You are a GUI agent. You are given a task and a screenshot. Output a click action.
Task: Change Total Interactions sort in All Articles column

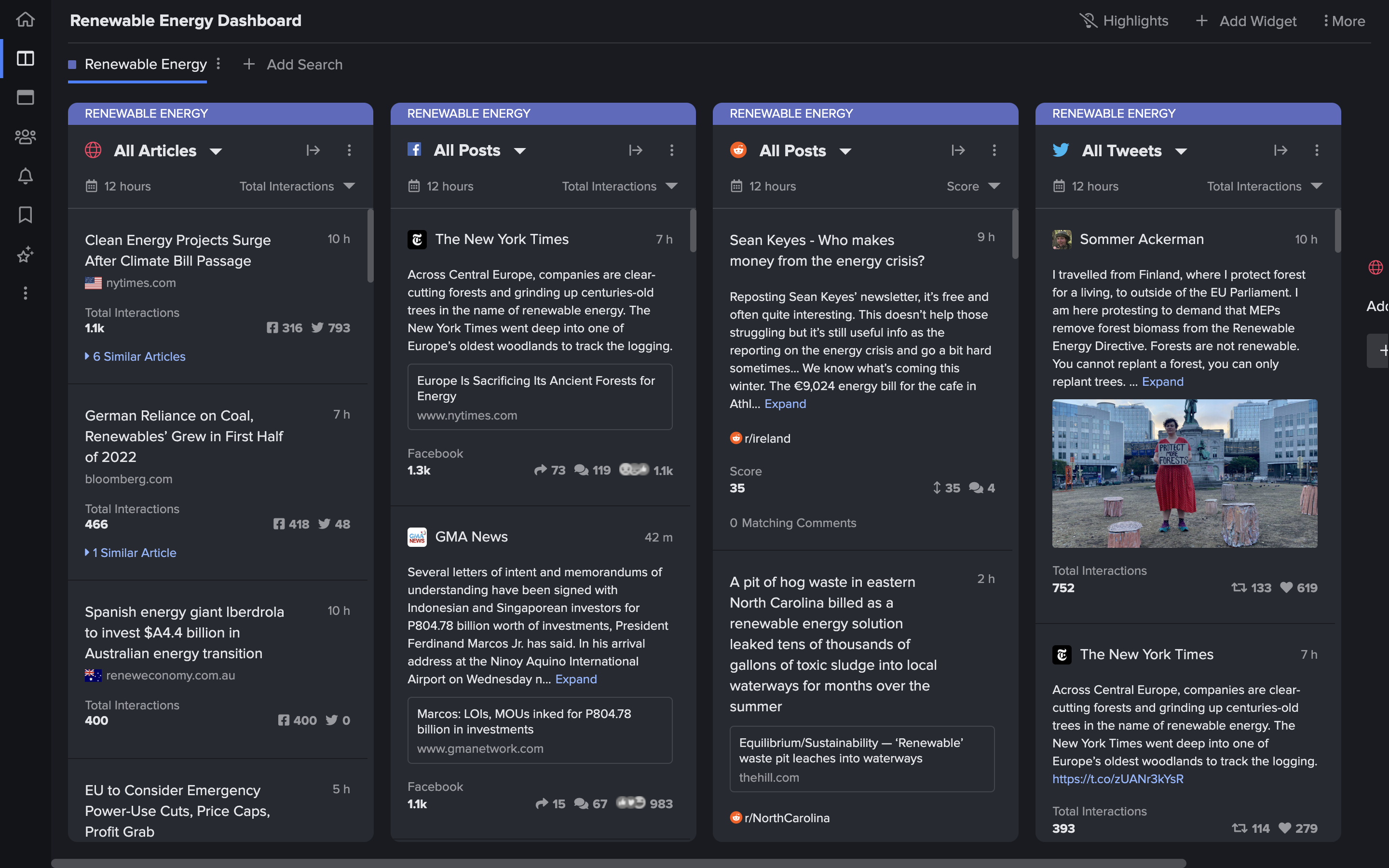click(297, 186)
